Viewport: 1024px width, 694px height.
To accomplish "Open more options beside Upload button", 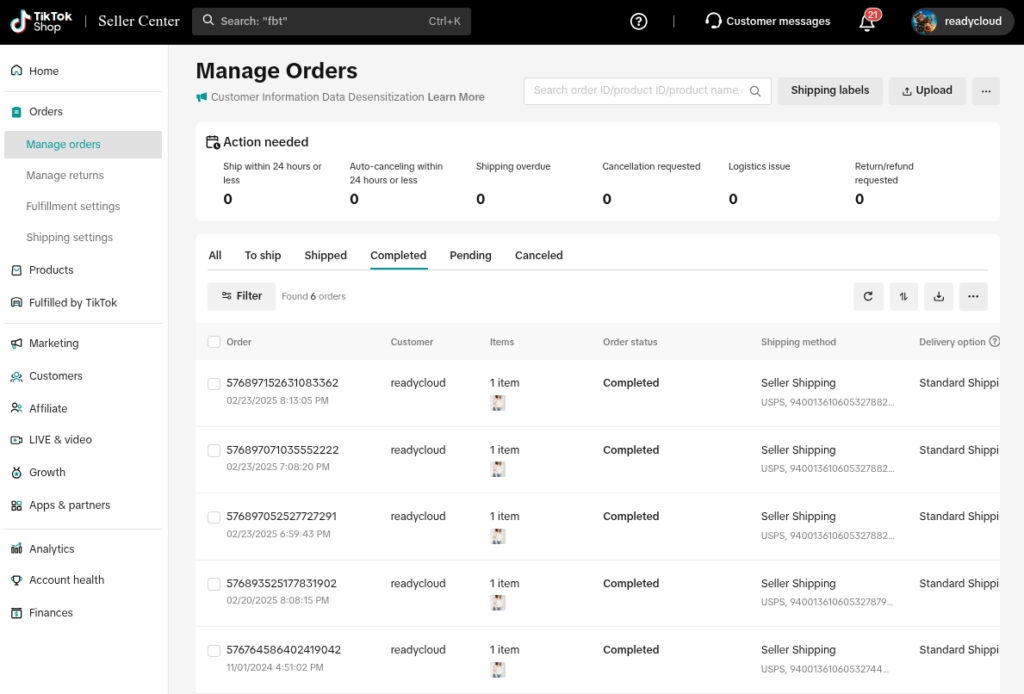I will (x=985, y=91).
